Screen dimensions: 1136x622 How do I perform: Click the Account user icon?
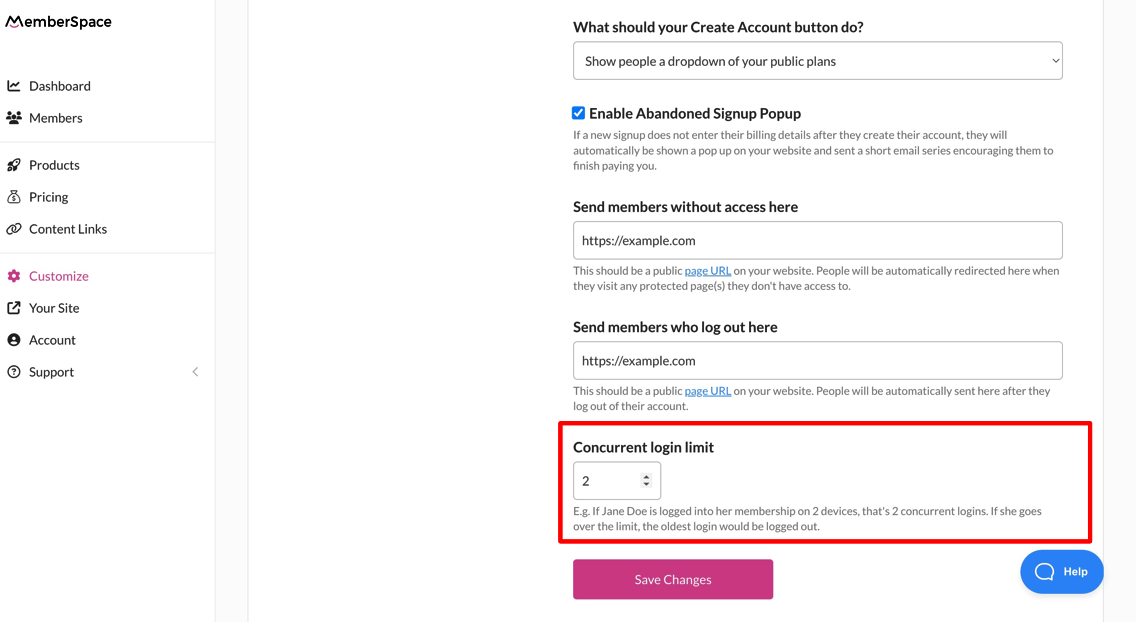[x=14, y=340]
